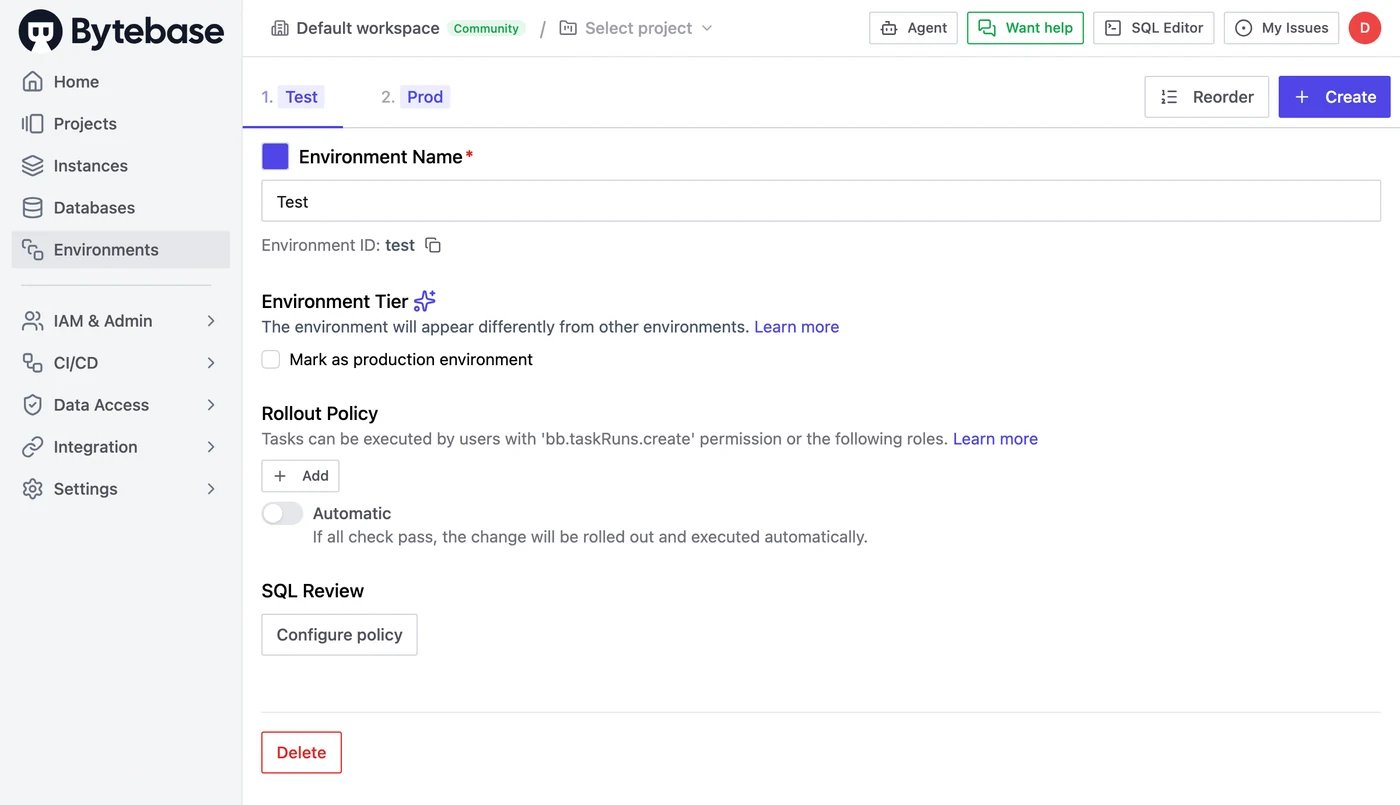Open Instances from the sidebar icon
This screenshot has width=1400, height=805.
pos(33,166)
